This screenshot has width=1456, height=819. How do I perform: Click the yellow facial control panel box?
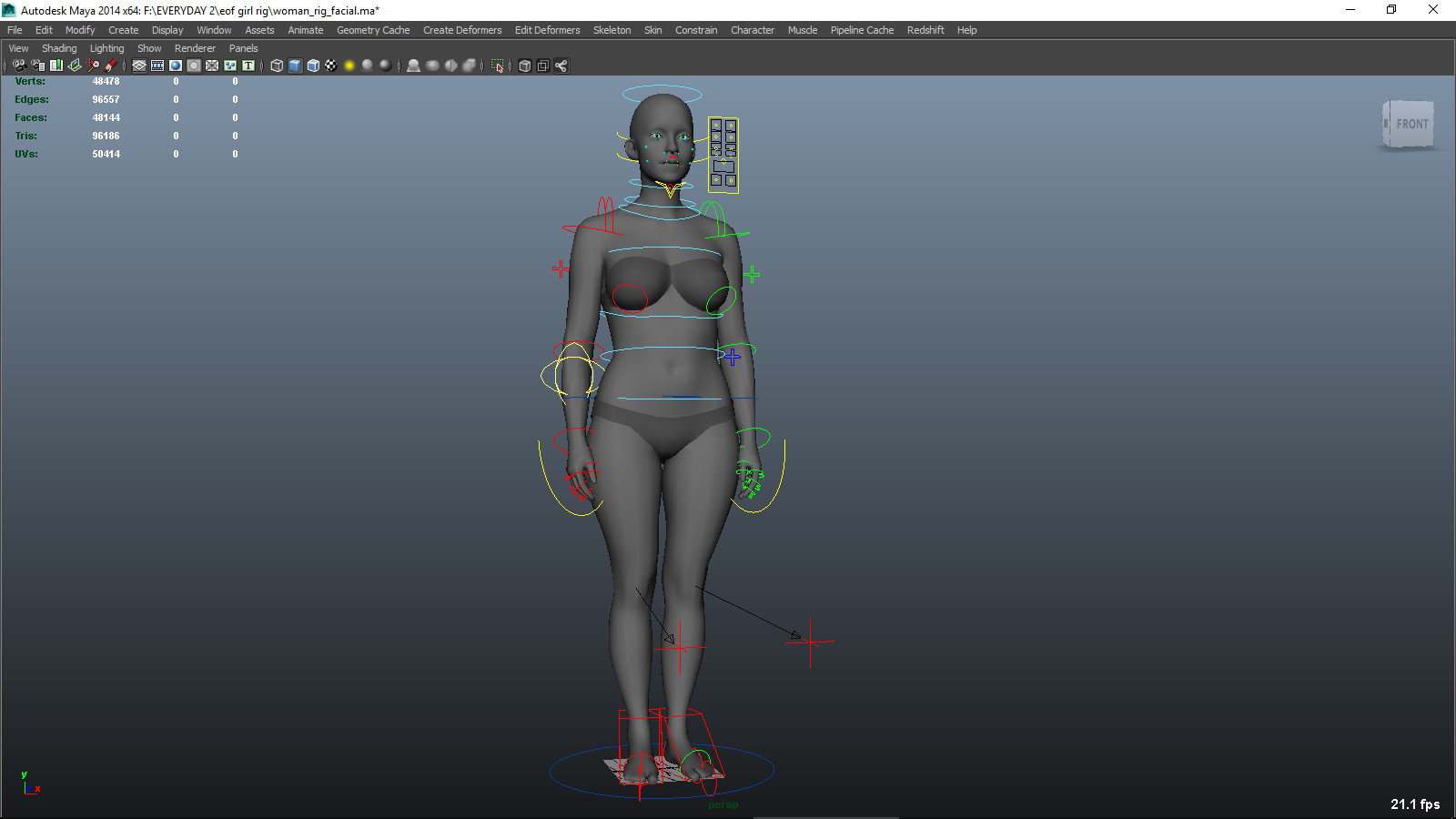(723, 155)
